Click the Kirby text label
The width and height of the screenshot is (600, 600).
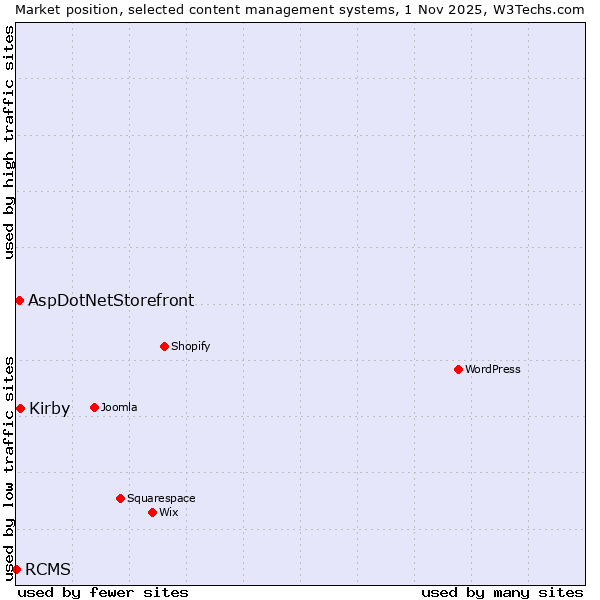(50, 408)
